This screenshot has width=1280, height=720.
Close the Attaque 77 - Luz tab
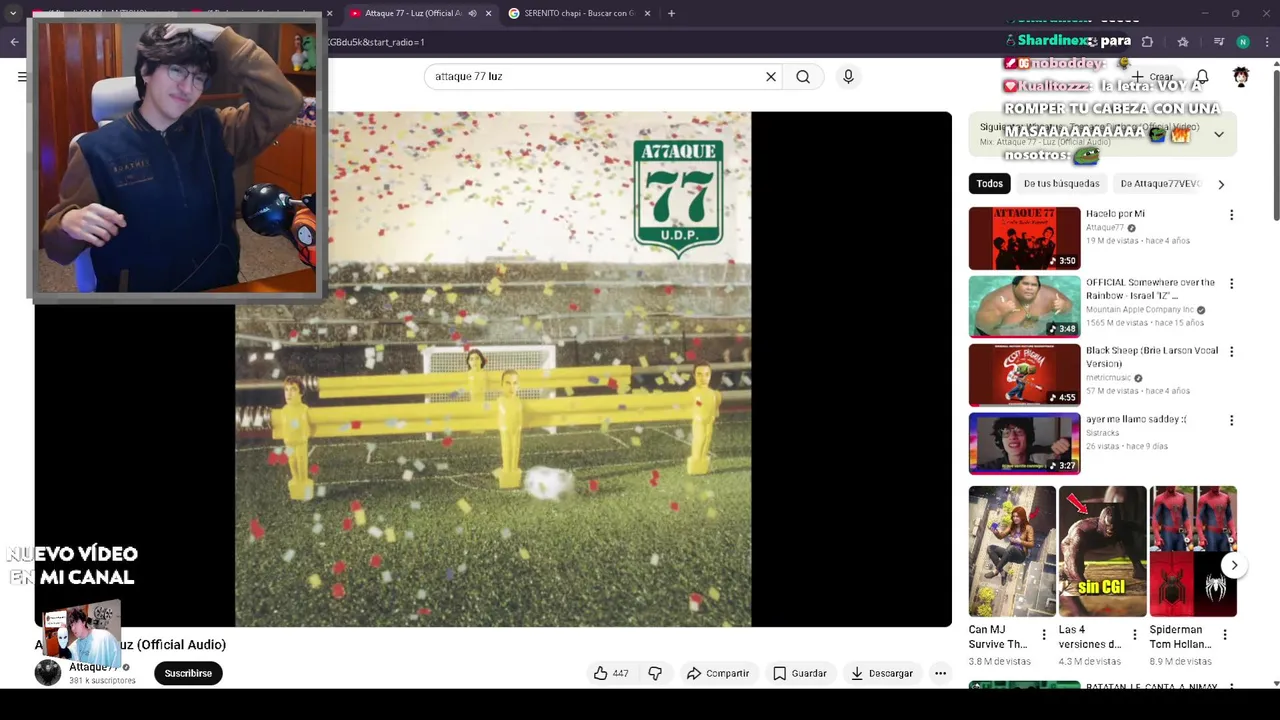pyautogui.click(x=488, y=14)
